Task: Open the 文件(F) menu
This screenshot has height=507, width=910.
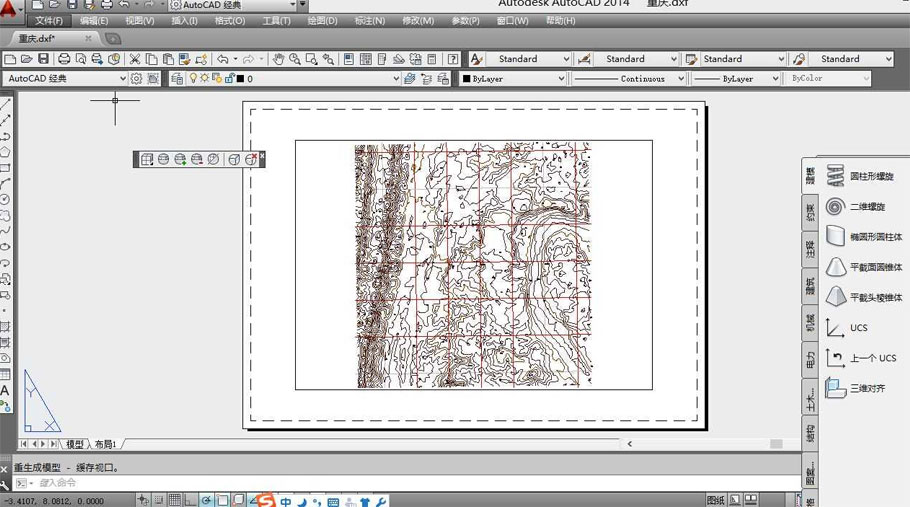Action: coord(49,21)
